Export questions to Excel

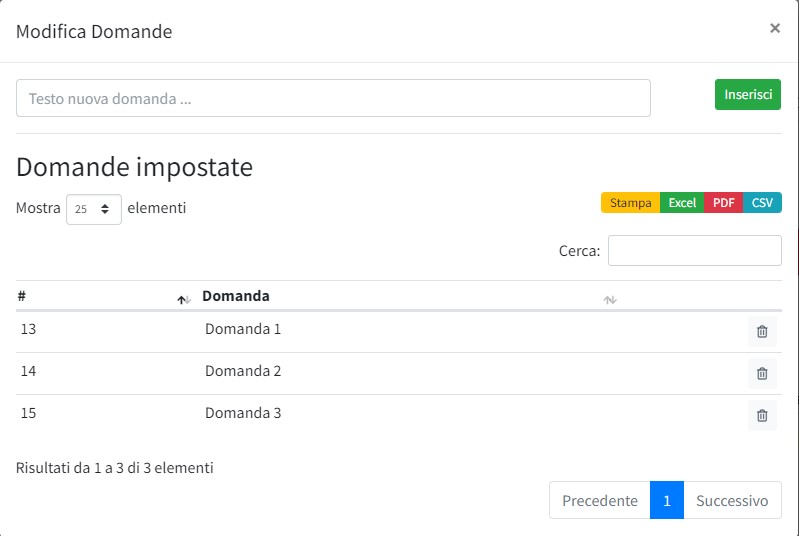click(682, 203)
